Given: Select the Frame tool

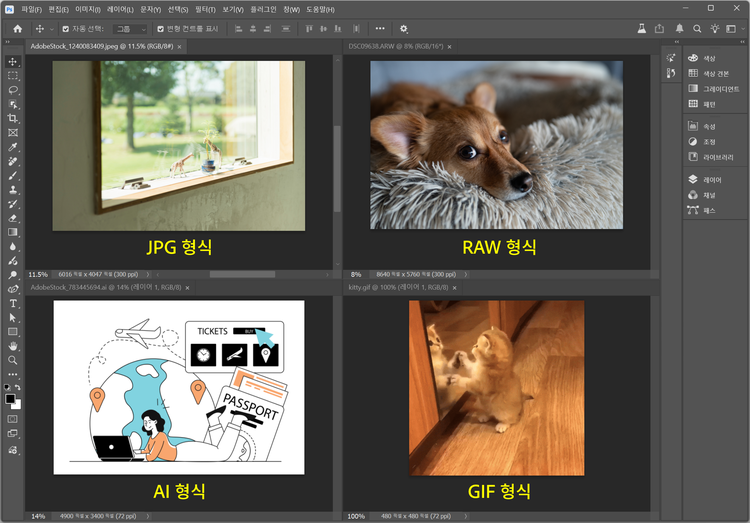Looking at the screenshot, I should [x=12, y=133].
